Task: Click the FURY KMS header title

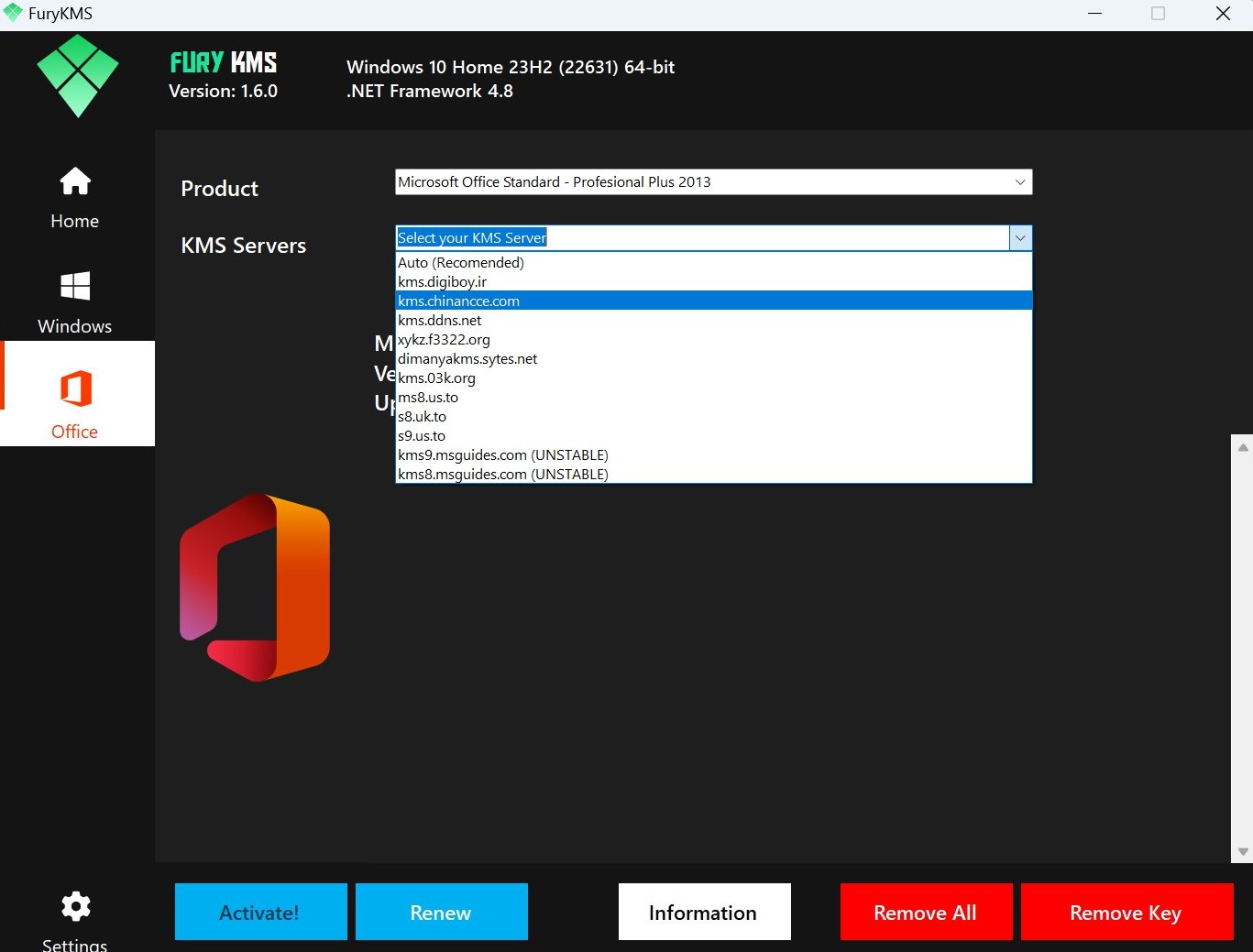Action: pyautogui.click(x=223, y=62)
